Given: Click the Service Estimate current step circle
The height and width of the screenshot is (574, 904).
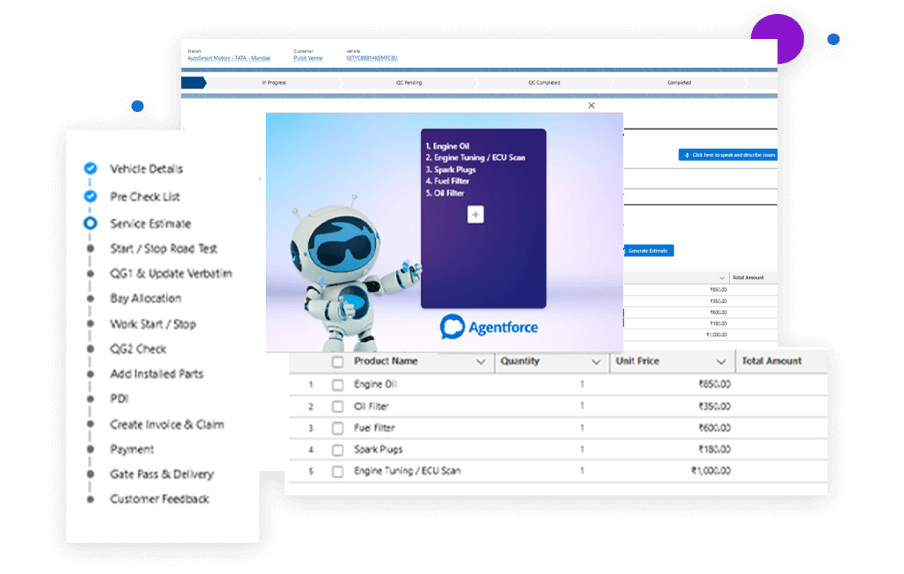Looking at the screenshot, I should click(x=90, y=224).
